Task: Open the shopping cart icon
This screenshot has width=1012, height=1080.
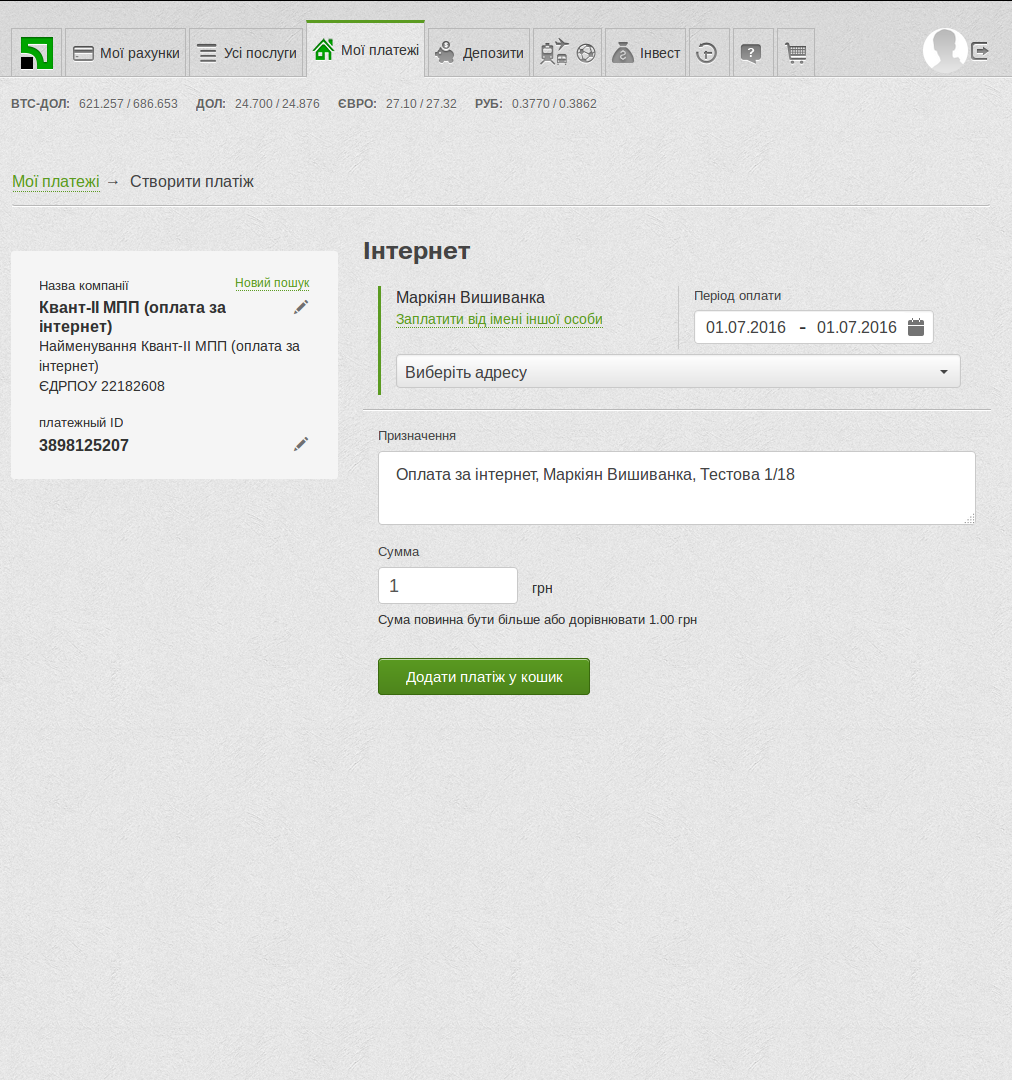Action: click(x=796, y=53)
